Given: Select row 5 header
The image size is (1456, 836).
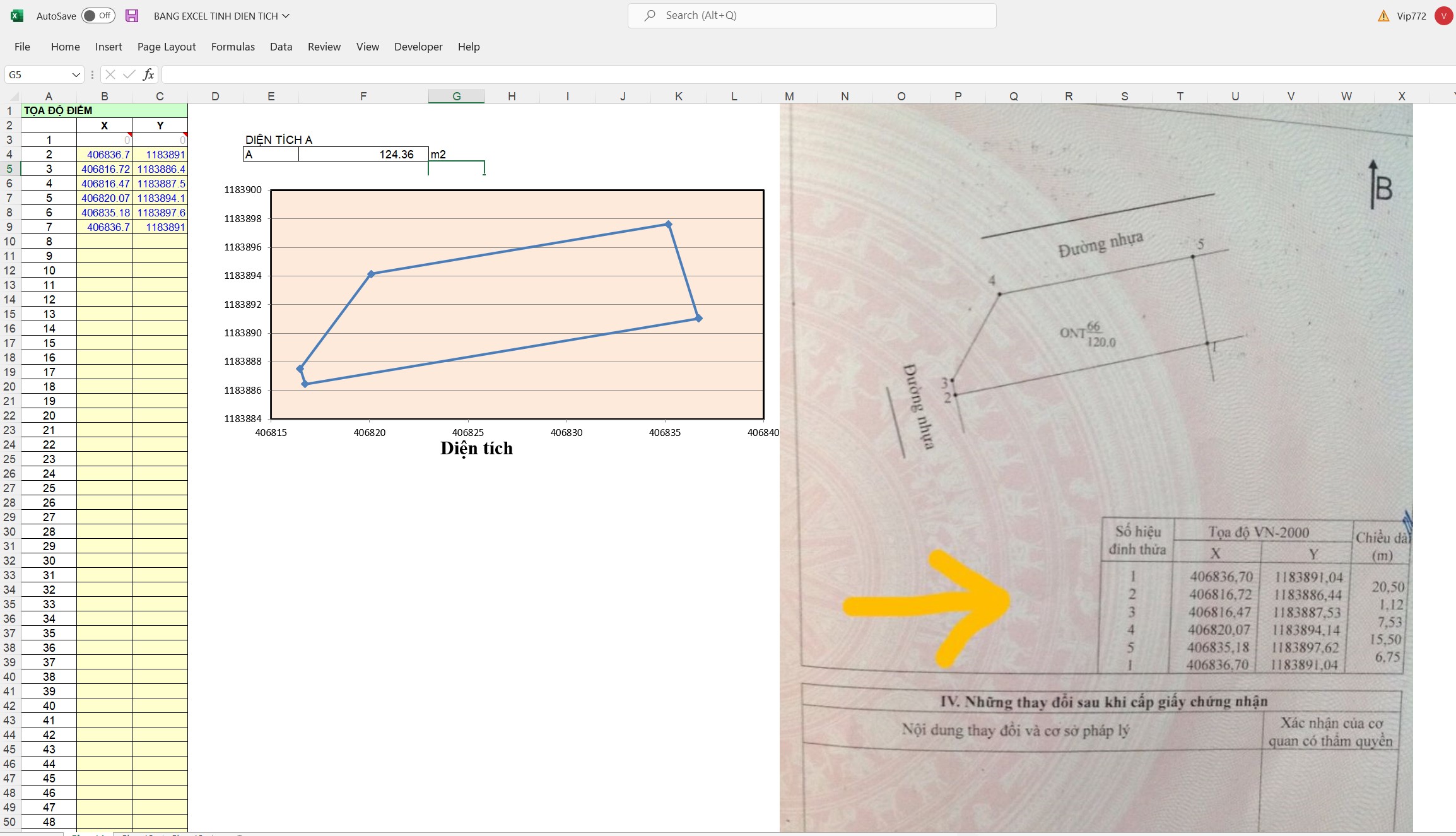Looking at the screenshot, I should pos(9,169).
